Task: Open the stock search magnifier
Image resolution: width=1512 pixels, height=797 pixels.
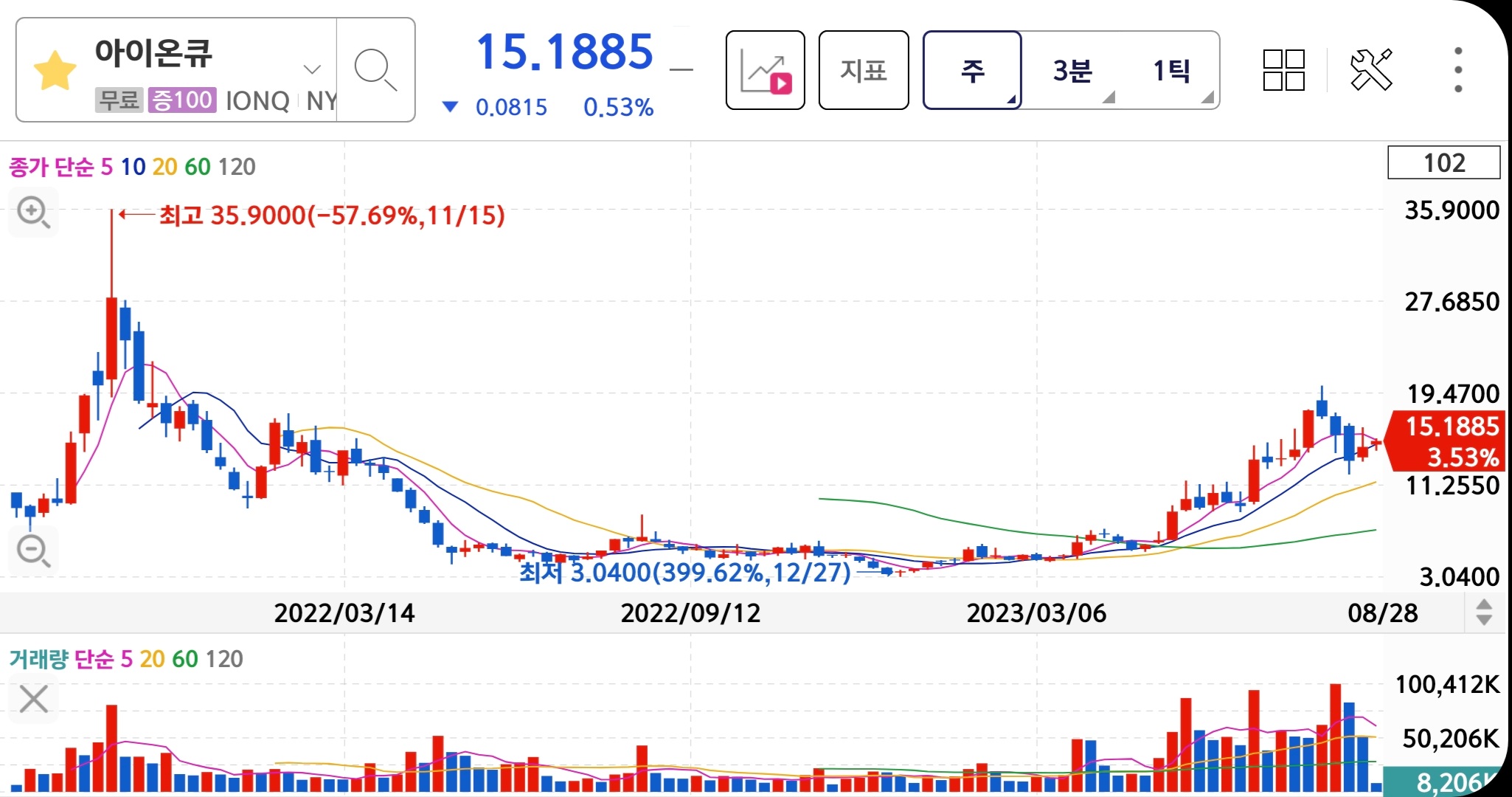Action: click(x=375, y=70)
